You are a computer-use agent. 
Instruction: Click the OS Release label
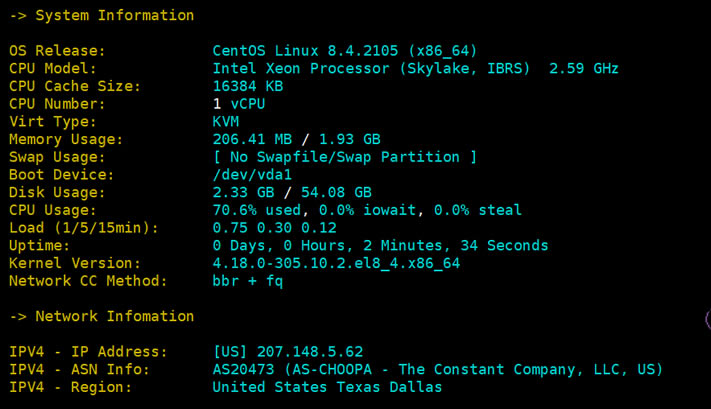(57, 51)
